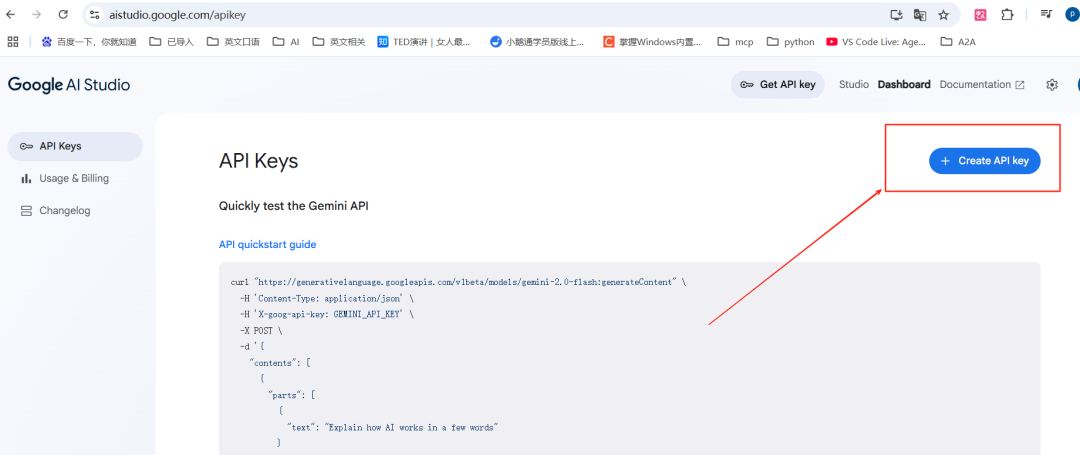1080x455 pixels.
Task: Click the X-goog-api-key code line
Action: [x=327, y=315]
